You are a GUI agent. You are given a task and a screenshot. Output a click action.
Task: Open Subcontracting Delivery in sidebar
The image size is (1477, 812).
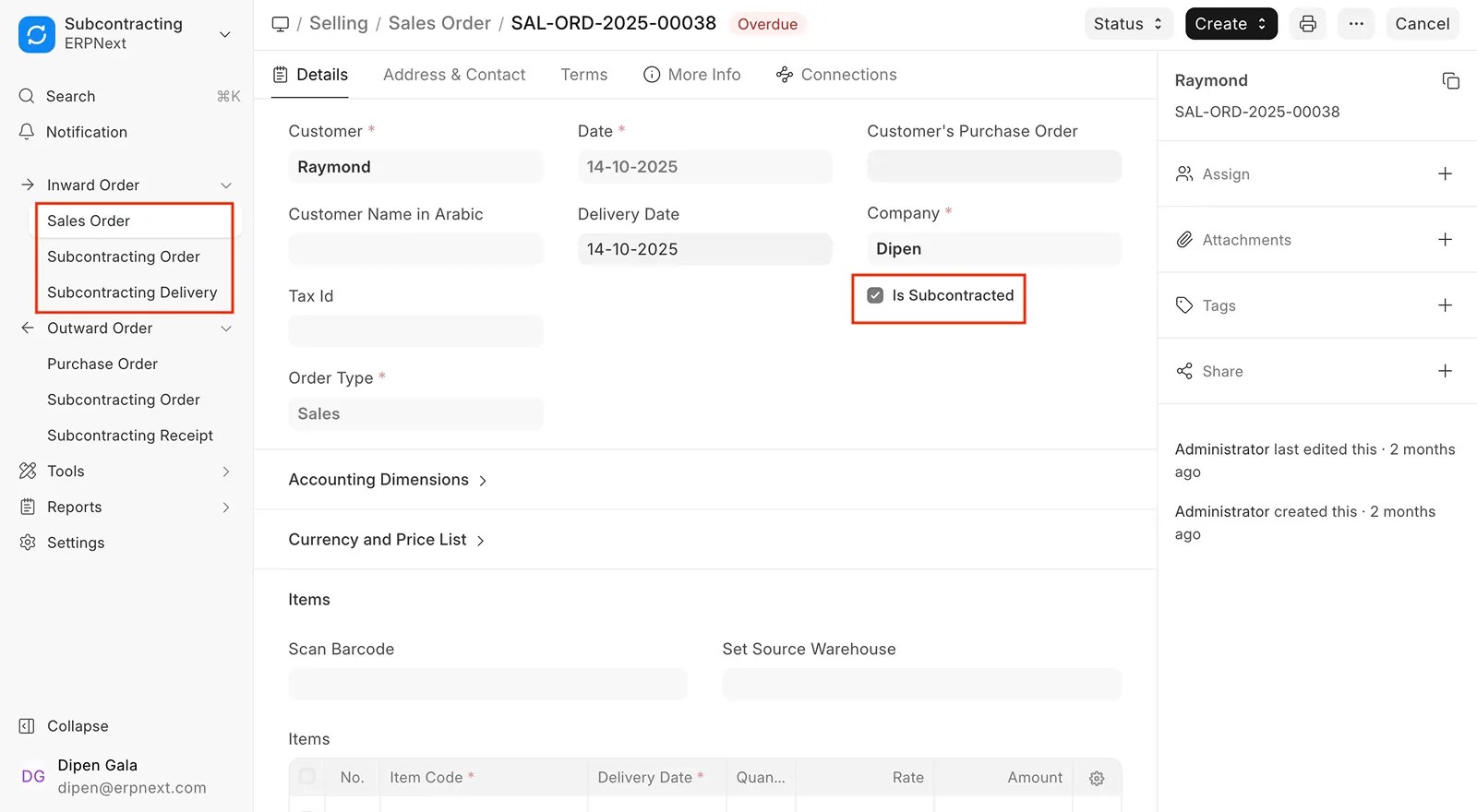[x=132, y=293]
